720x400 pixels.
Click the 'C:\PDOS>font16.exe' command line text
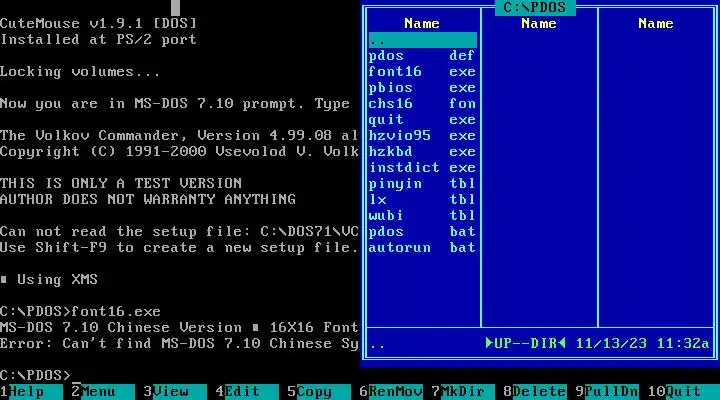coord(80,311)
